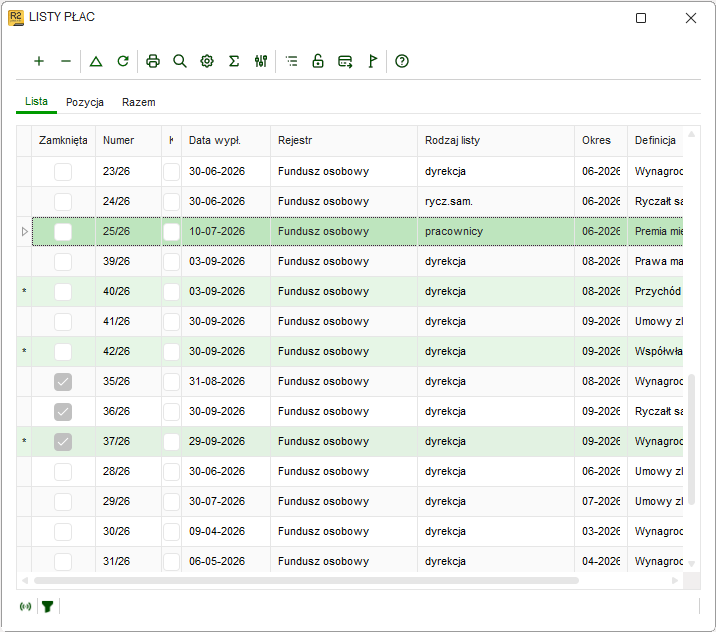Click the row indicator arrow of list 25/26

tap(25, 232)
